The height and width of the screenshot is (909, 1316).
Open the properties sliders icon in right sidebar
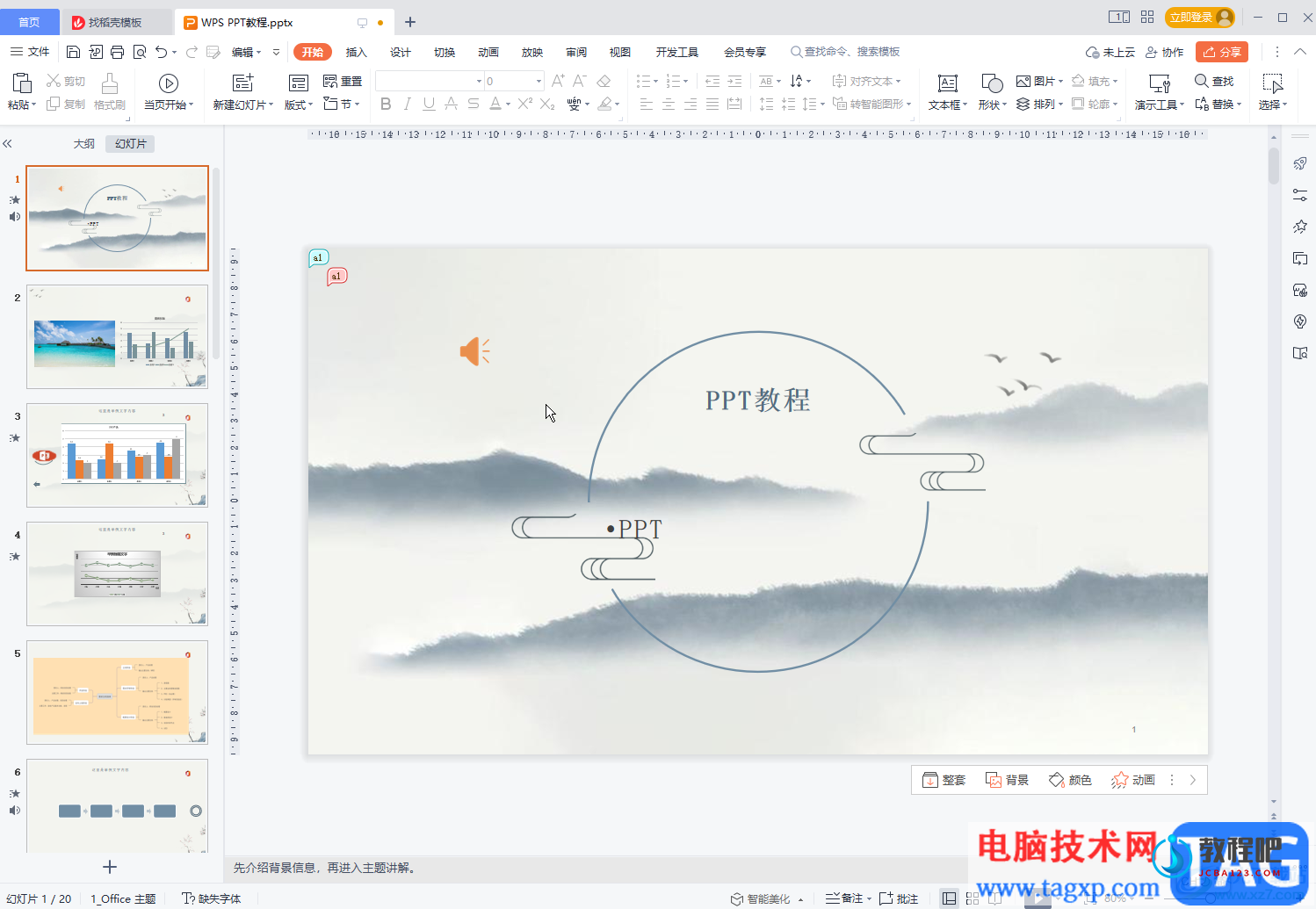point(1300,195)
